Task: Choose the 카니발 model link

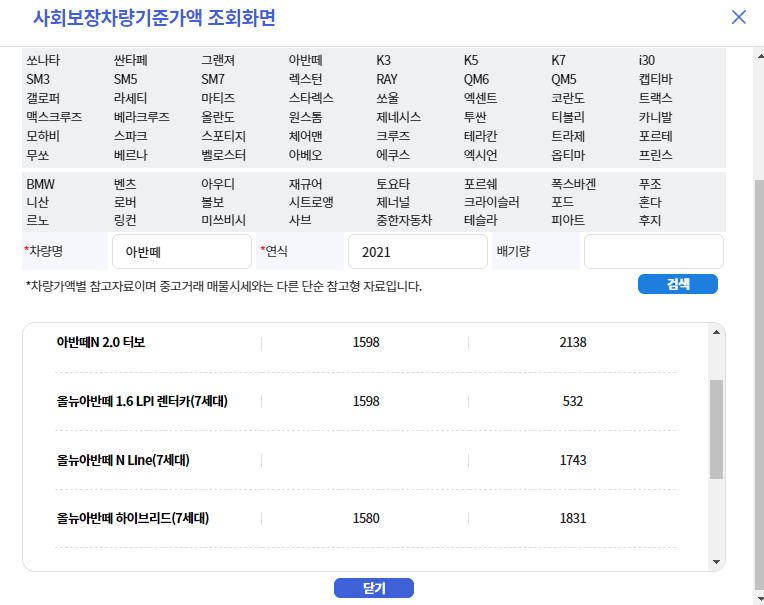Action: click(655, 117)
